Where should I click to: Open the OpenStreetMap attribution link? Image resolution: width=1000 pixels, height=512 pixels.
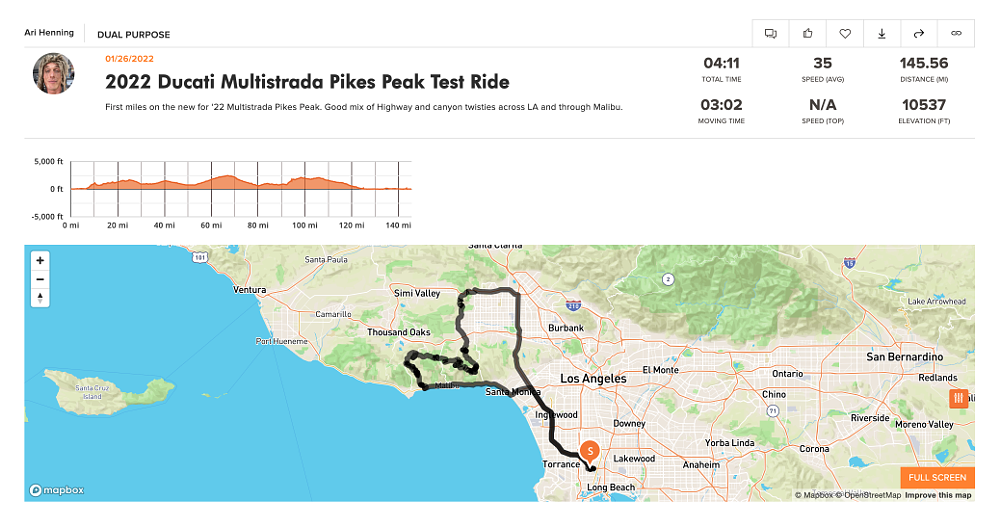pos(873,495)
